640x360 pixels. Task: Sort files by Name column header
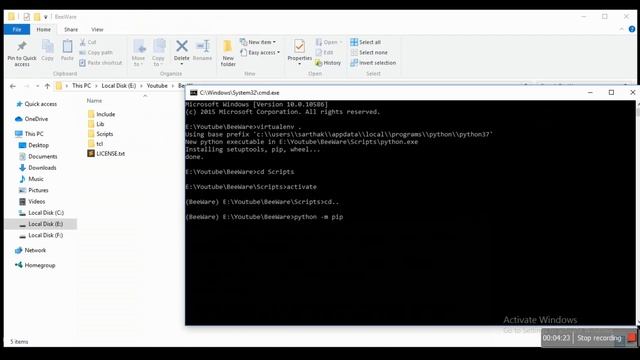coord(94,101)
